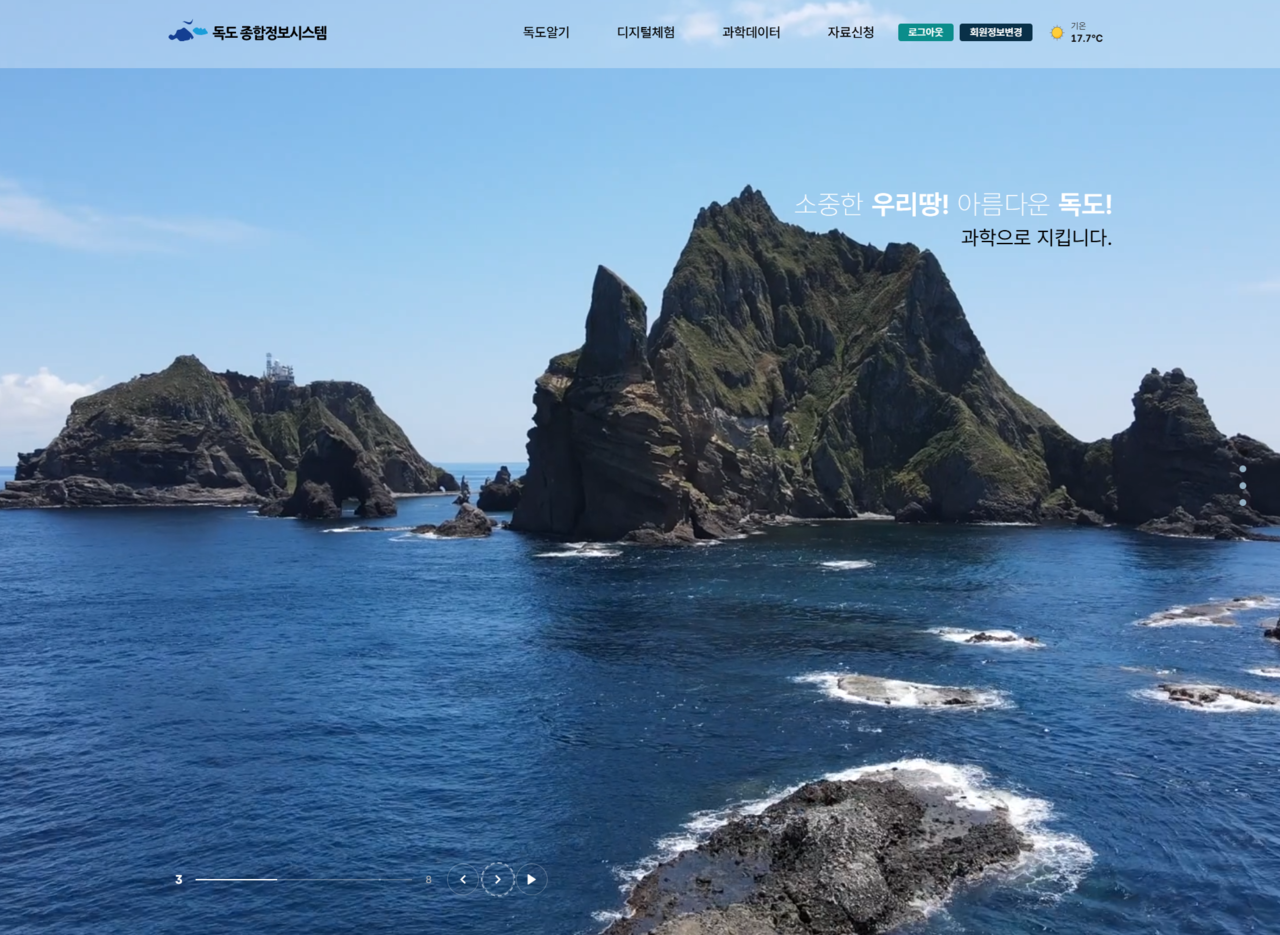
Task: Click the 로그아웃 button
Action: tap(925, 32)
